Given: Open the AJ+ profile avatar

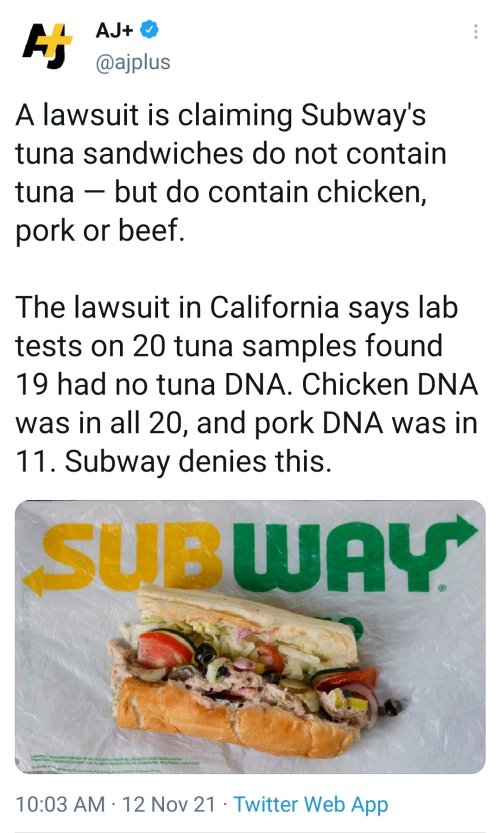Looking at the screenshot, I should click(x=47, y=46).
